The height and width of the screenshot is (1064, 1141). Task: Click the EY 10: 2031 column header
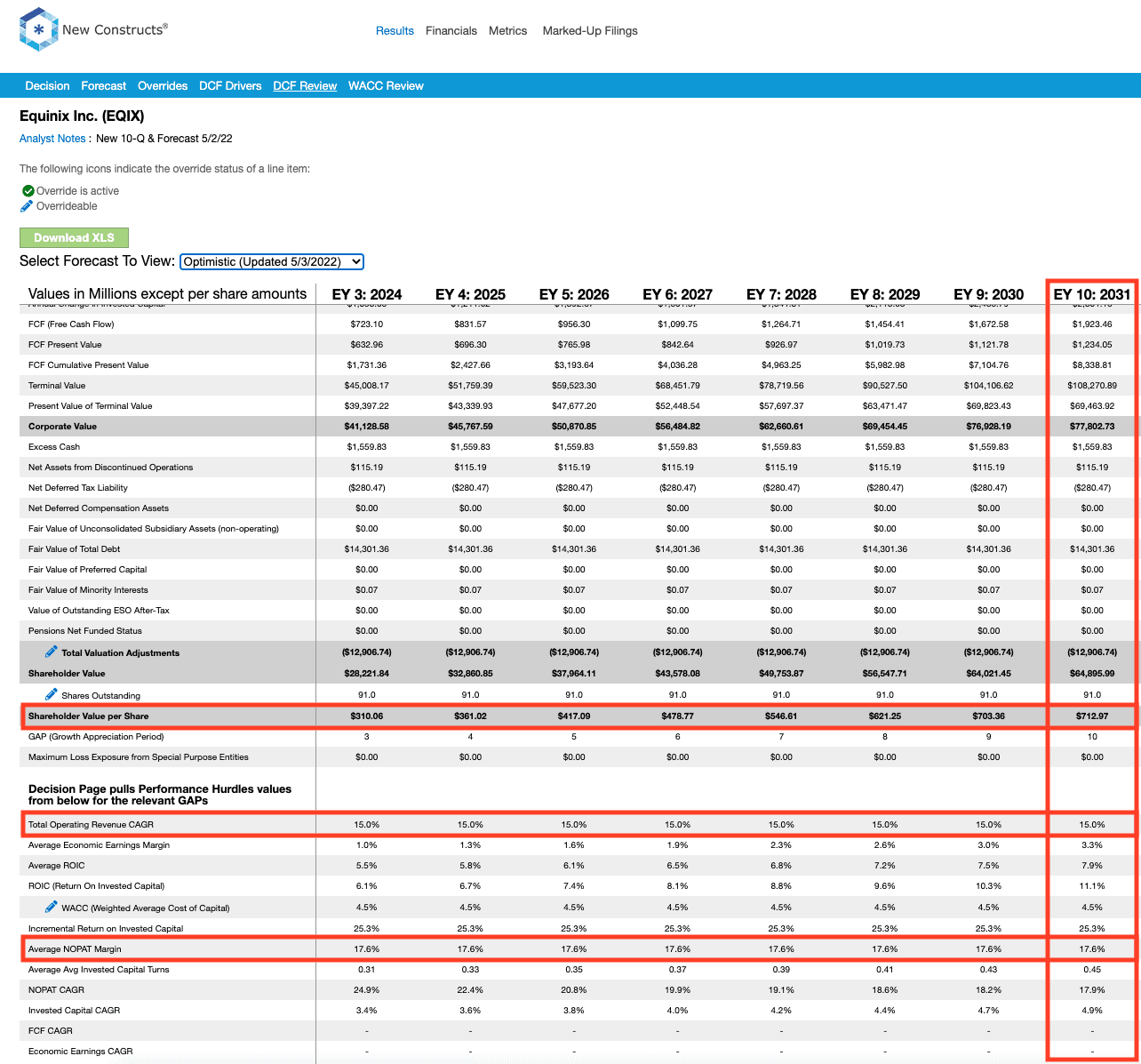click(1092, 294)
